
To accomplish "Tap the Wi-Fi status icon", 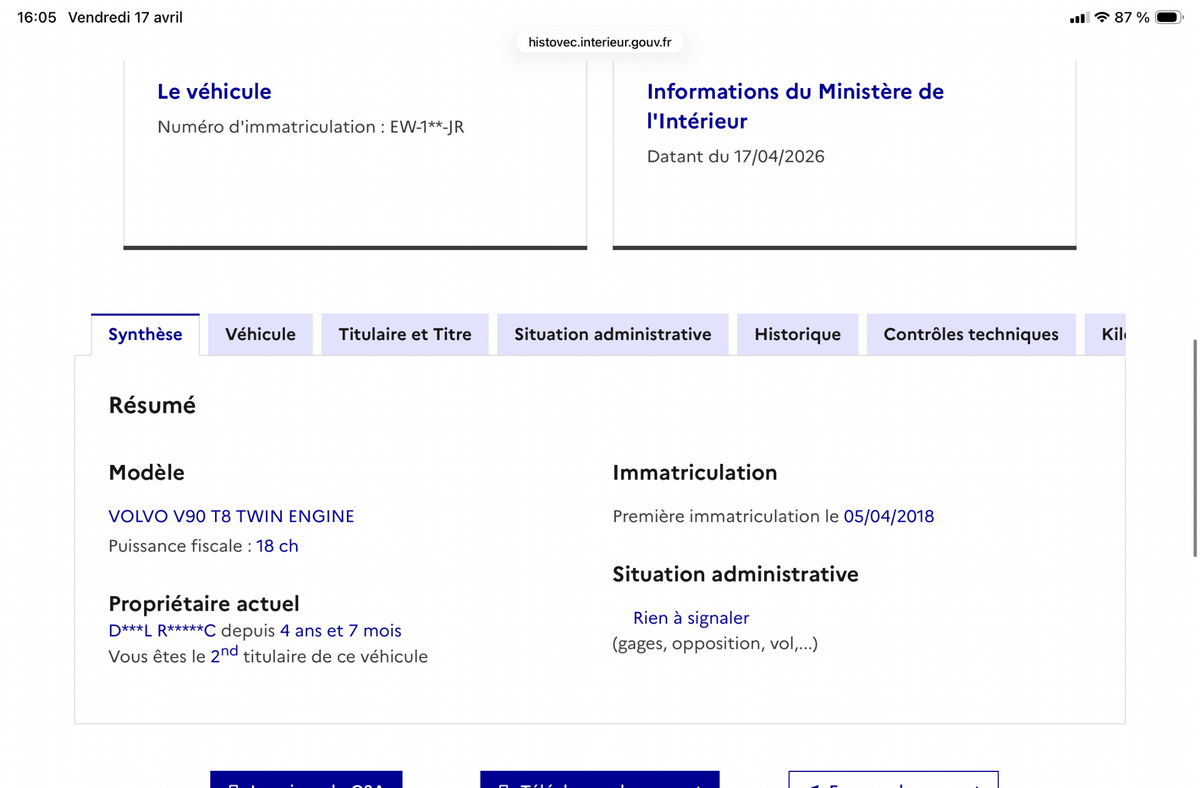I will (x=1102, y=18).
